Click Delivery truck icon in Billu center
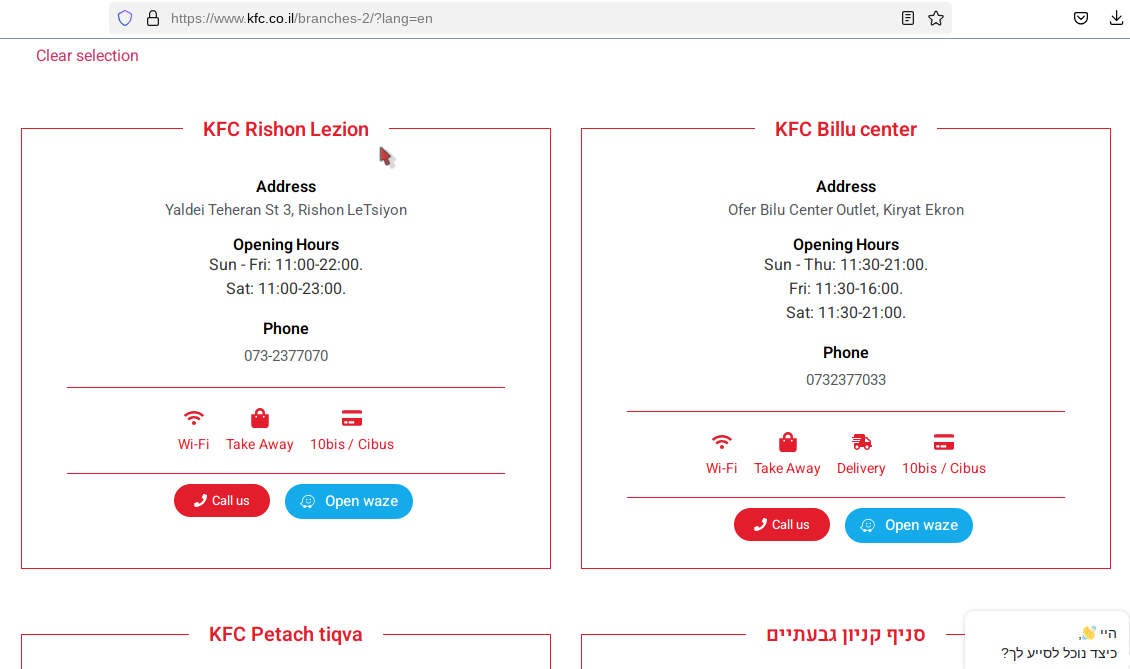The width and height of the screenshot is (1130, 669). 861,442
